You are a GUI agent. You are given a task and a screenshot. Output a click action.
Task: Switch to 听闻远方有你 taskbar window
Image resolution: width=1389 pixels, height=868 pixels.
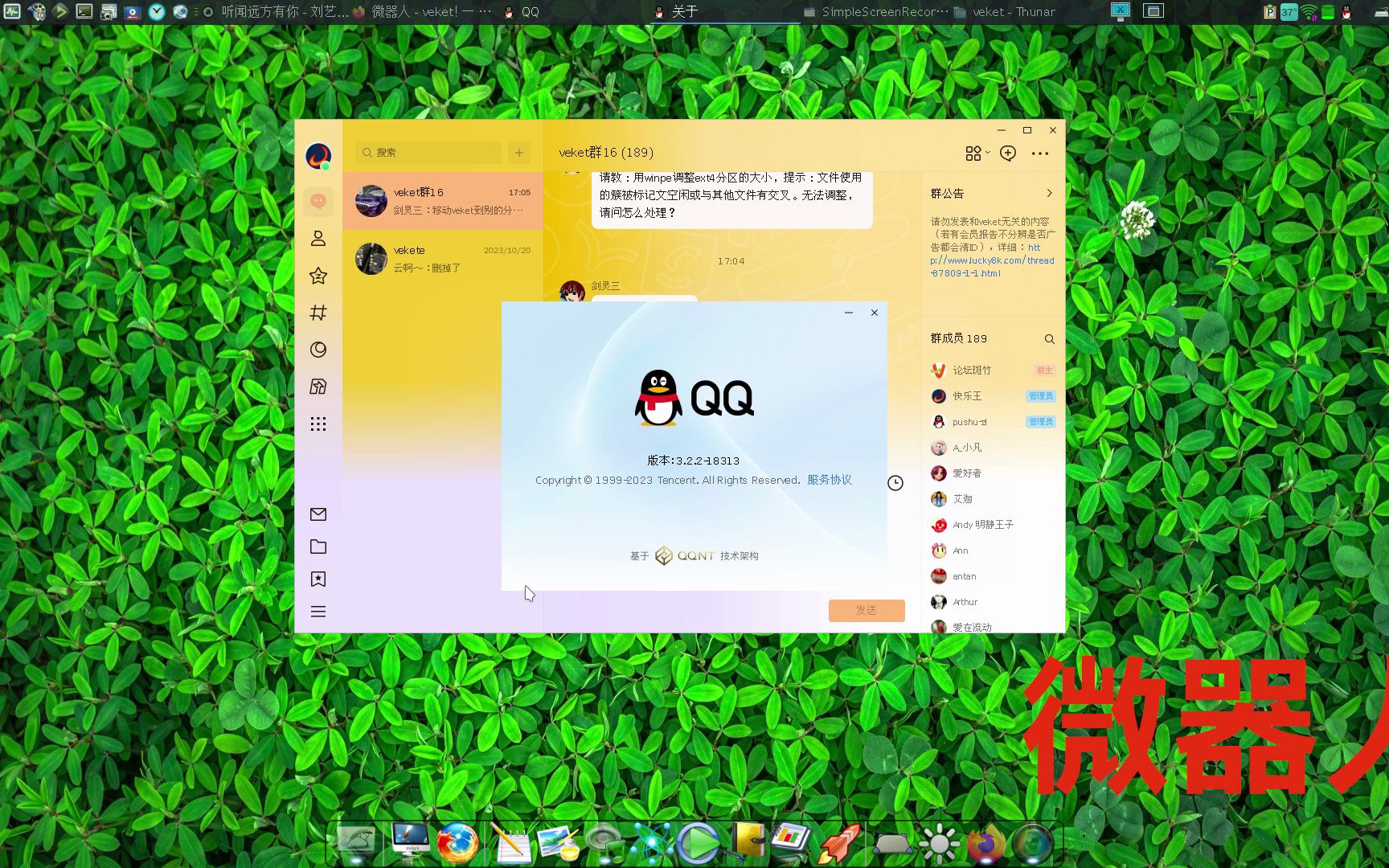[276, 12]
